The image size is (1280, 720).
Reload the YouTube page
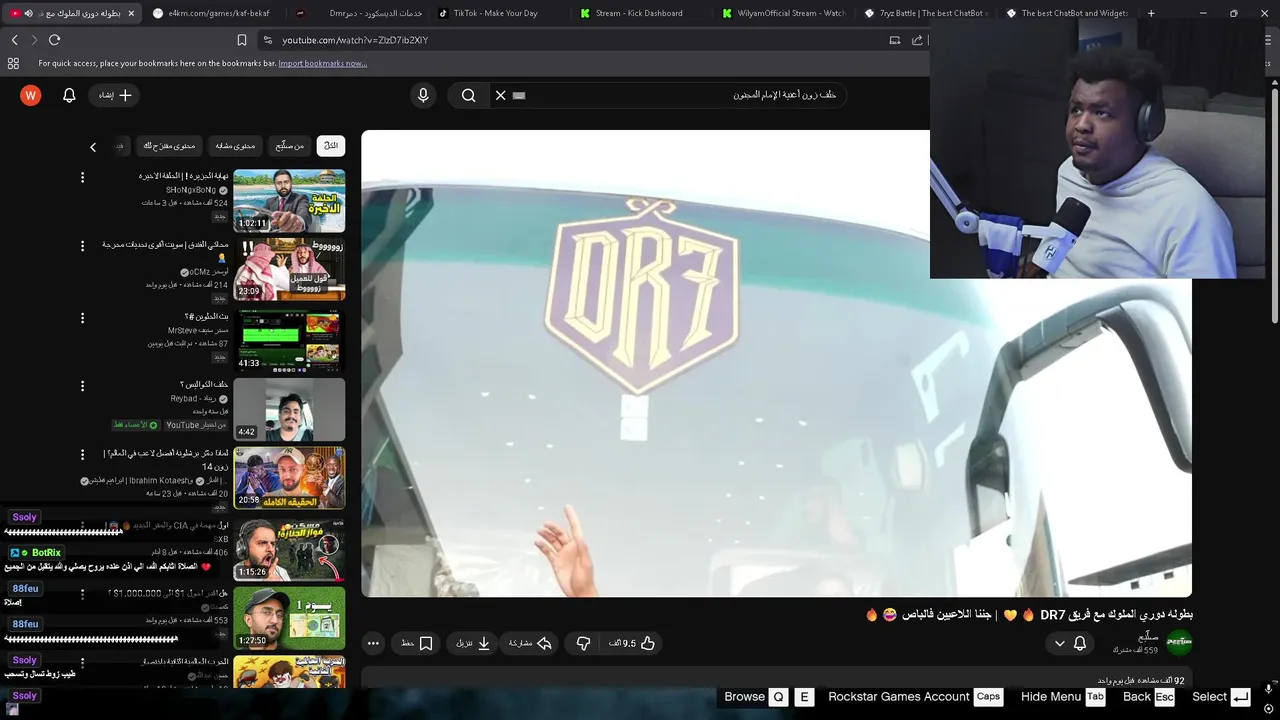point(54,40)
